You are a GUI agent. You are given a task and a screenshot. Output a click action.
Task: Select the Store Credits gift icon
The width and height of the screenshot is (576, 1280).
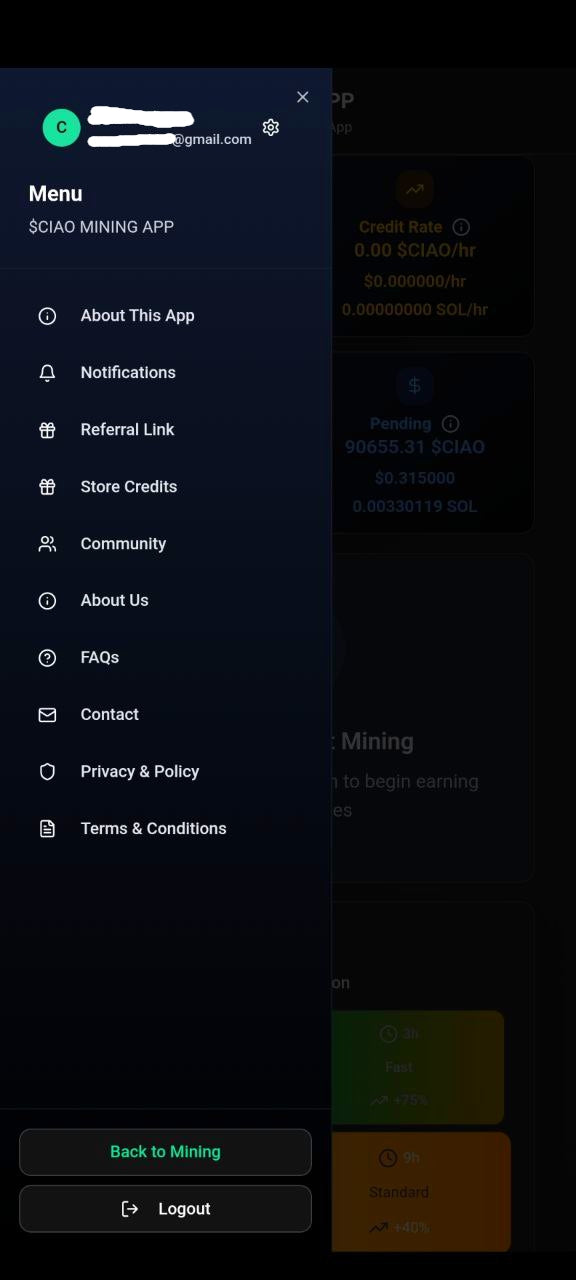47,486
